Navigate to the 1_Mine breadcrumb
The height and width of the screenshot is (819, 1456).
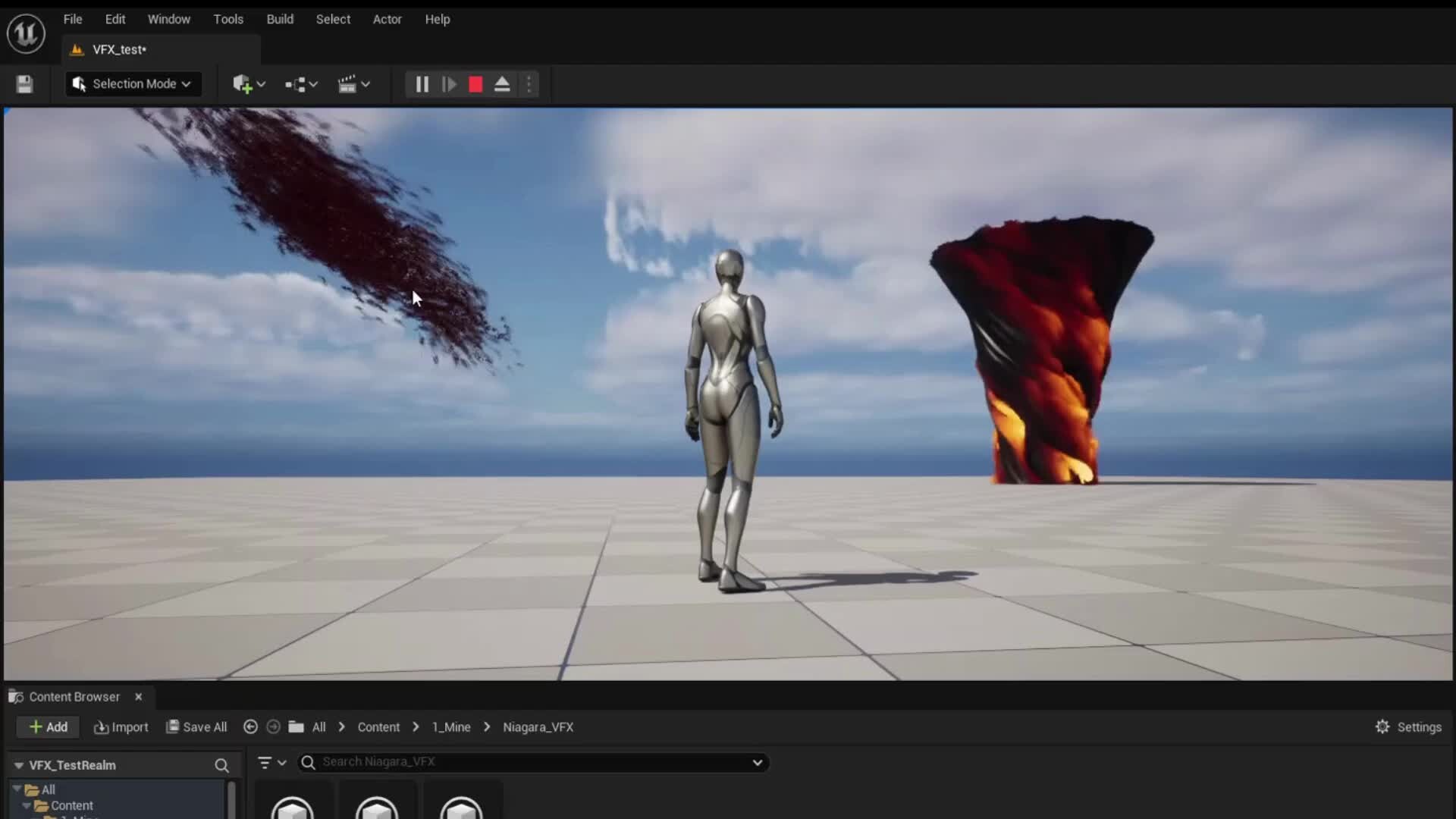450,726
